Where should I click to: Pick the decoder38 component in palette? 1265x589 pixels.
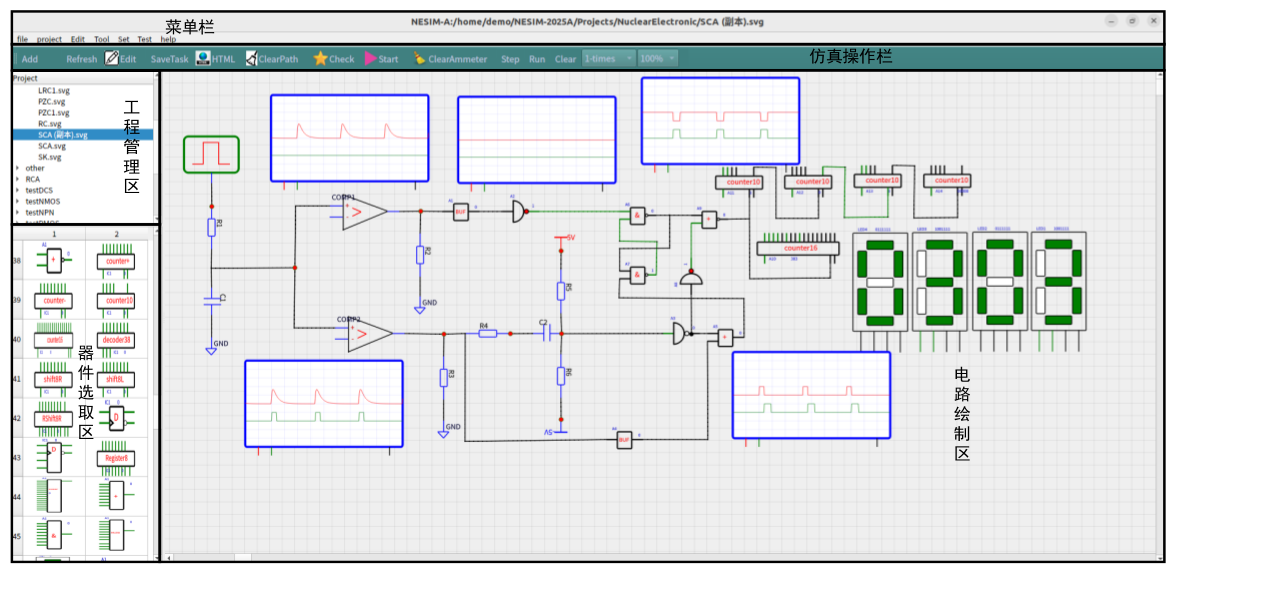[116, 340]
